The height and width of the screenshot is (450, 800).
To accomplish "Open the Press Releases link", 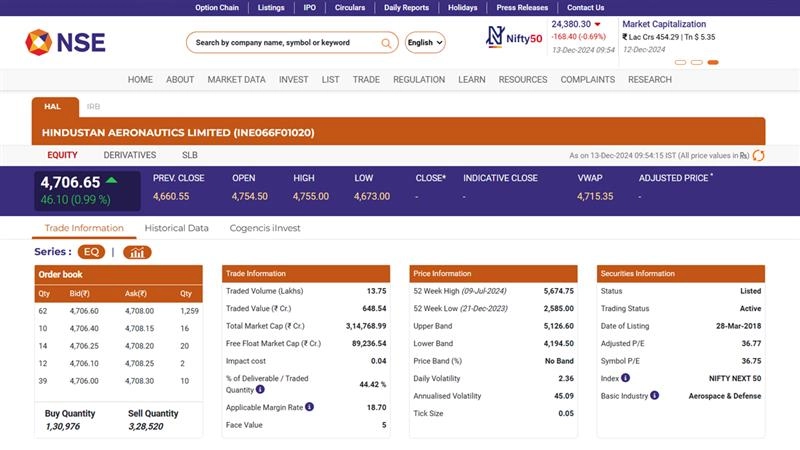I will tap(522, 7).
